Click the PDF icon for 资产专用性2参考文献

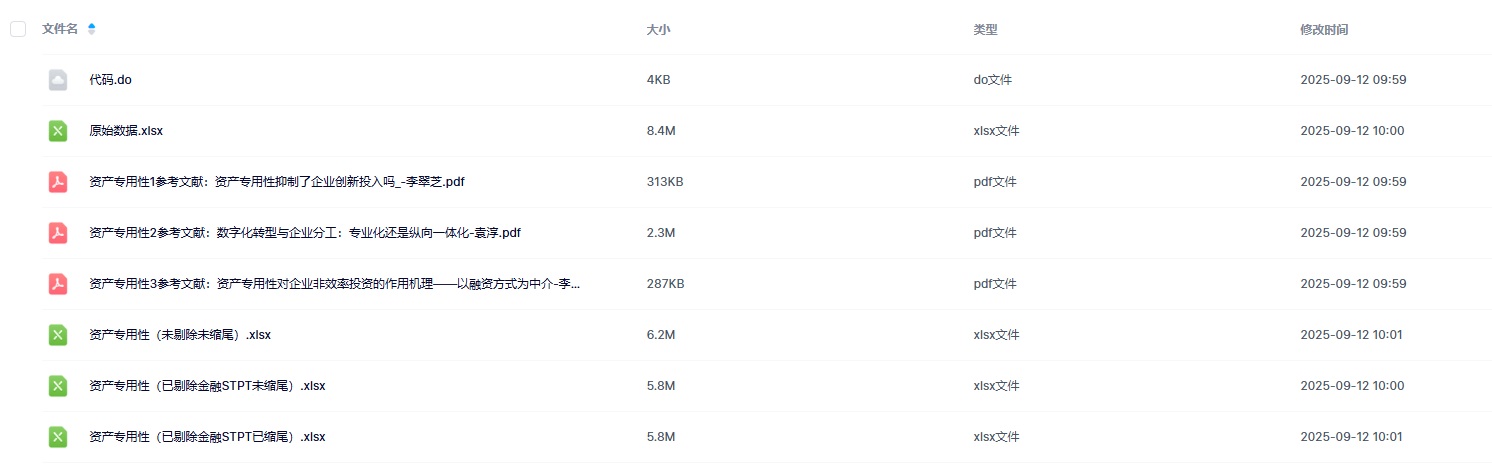[58, 233]
